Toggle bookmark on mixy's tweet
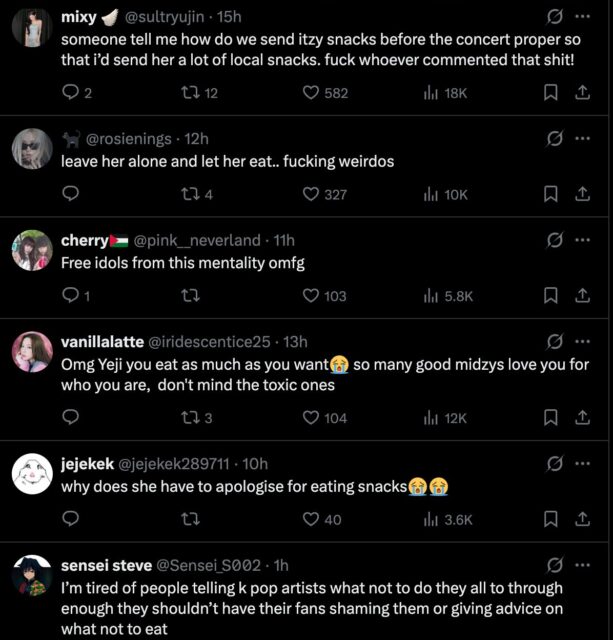 (550, 92)
